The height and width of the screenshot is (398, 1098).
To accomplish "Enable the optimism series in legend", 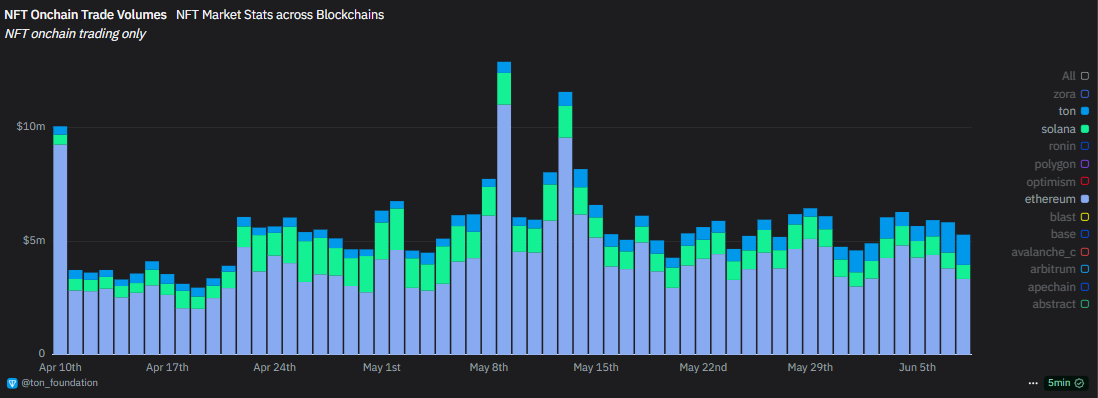I will click(1085, 181).
